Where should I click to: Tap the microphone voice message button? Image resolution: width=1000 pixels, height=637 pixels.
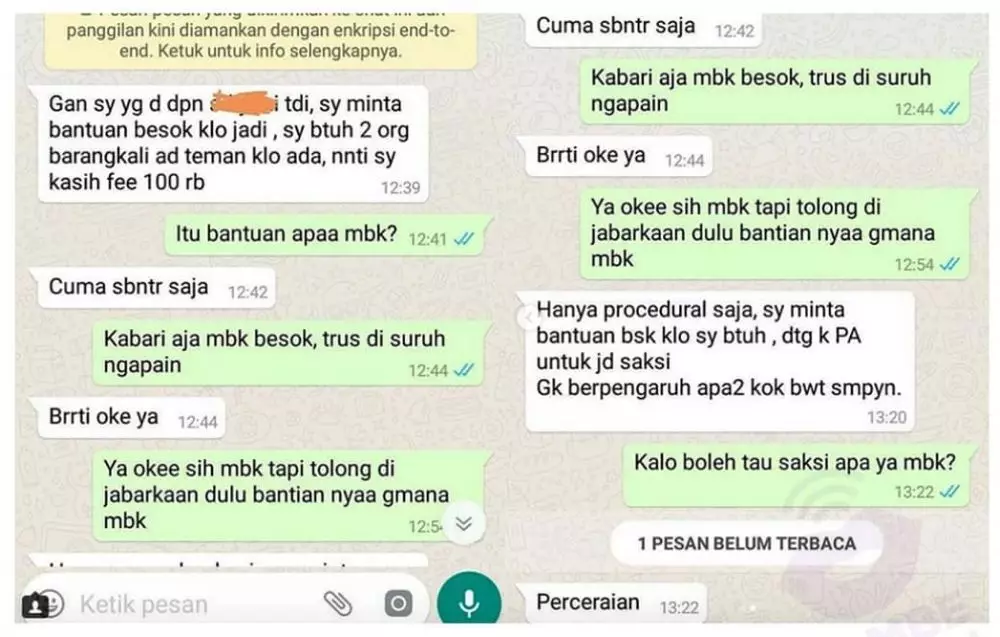469,601
